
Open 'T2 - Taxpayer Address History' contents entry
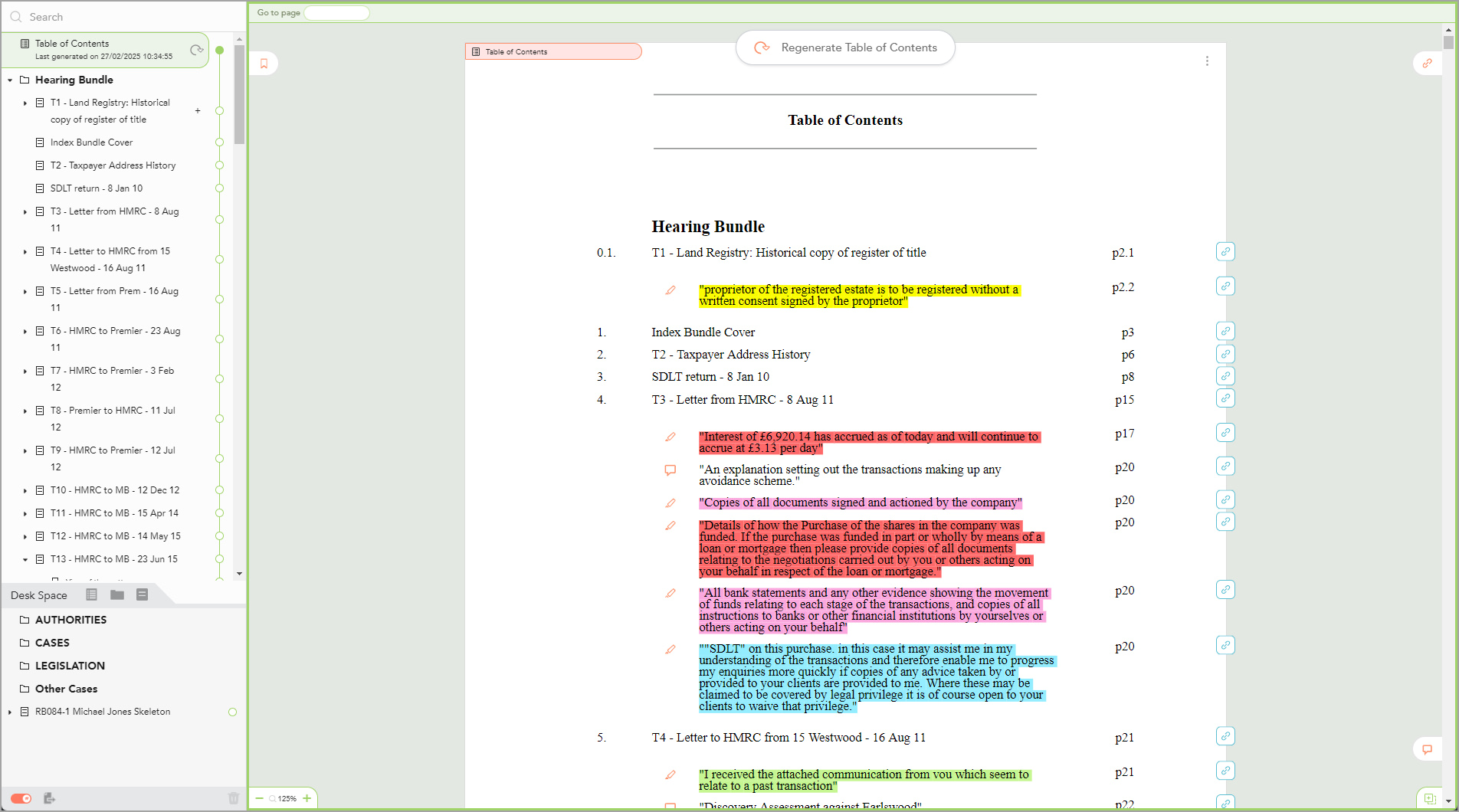(x=730, y=355)
